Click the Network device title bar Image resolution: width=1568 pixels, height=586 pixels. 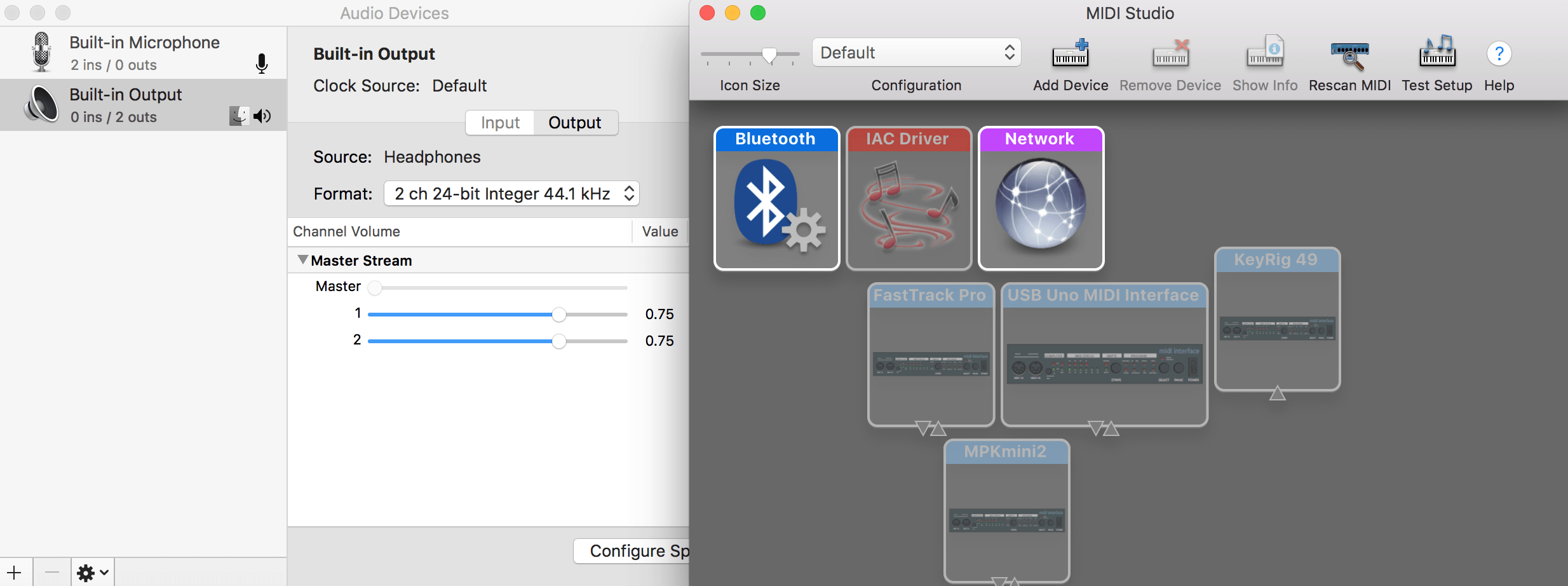coord(1041,139)
